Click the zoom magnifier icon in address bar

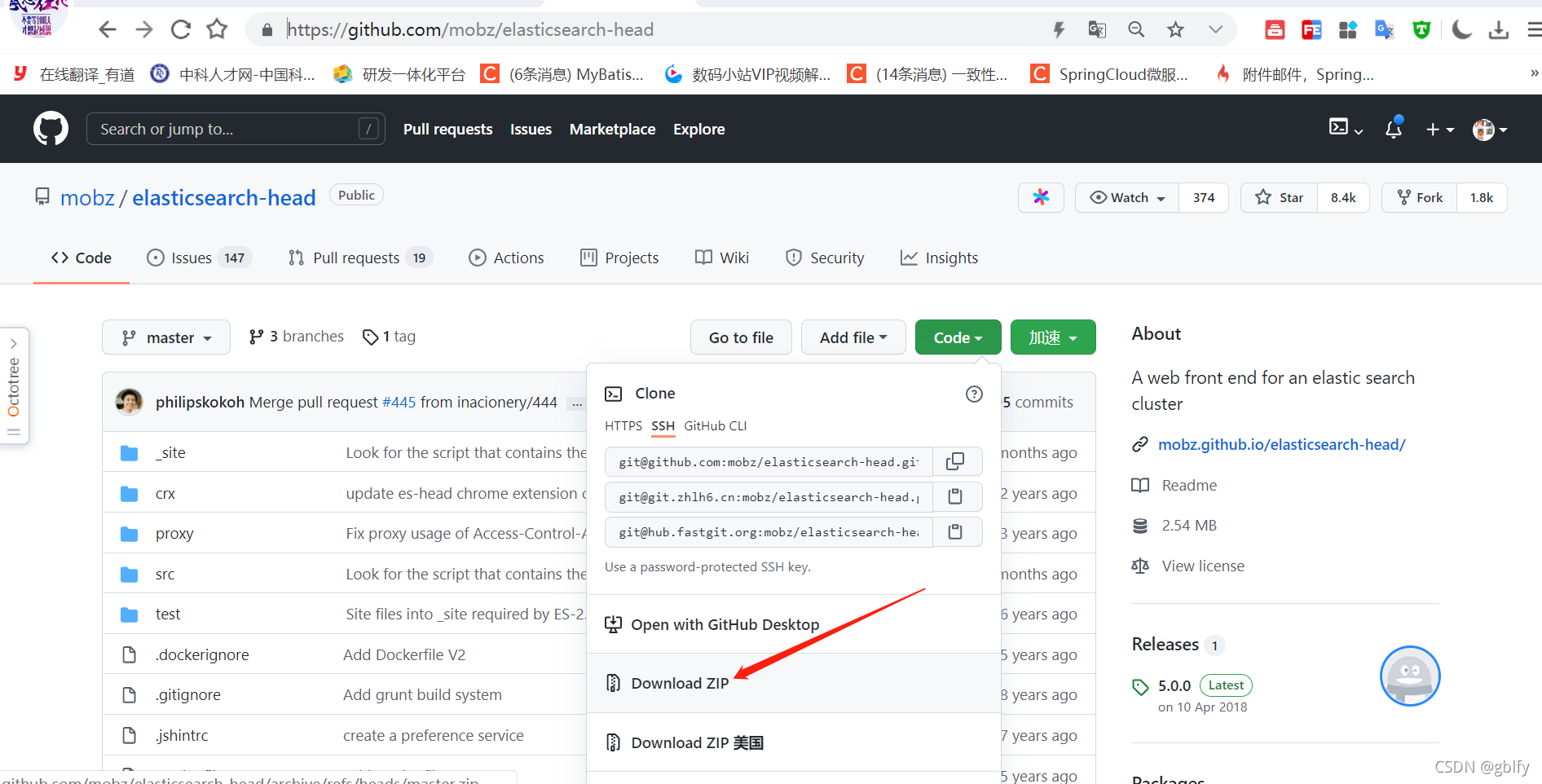[1136, 30]
